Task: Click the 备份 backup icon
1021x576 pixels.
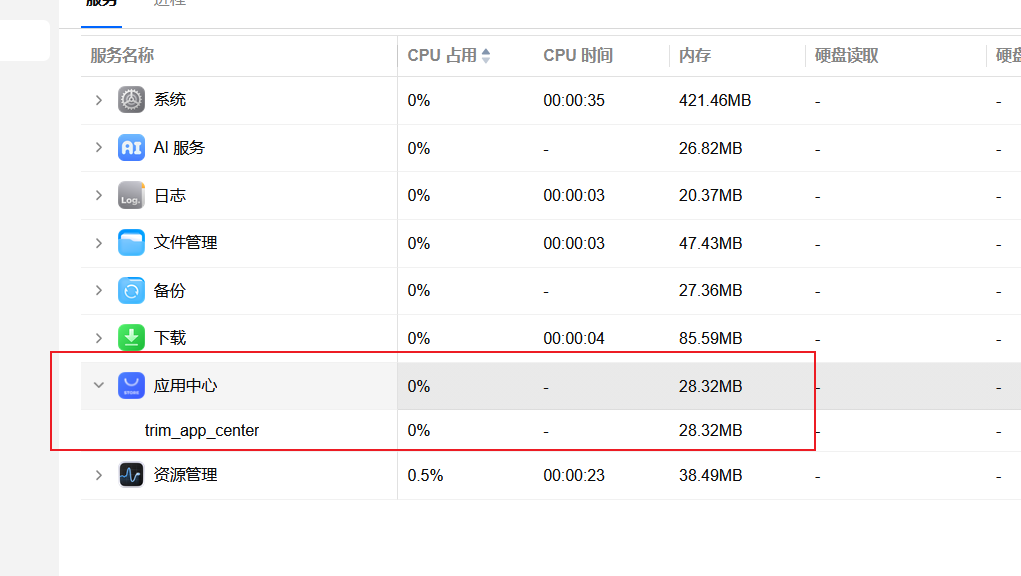Action: click(131, 290)
